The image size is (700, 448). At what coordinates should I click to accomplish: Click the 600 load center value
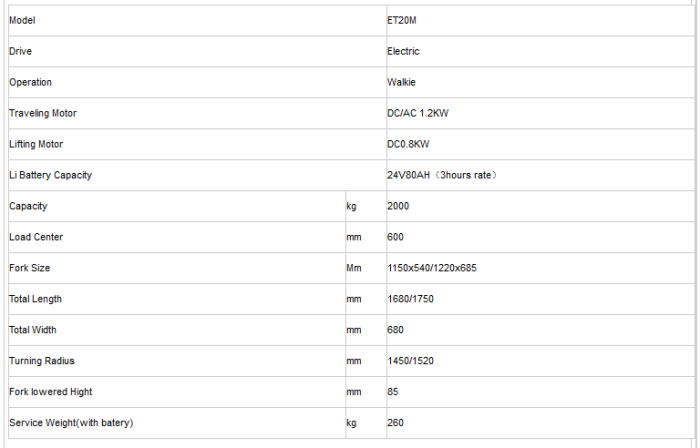click(395, 237)
